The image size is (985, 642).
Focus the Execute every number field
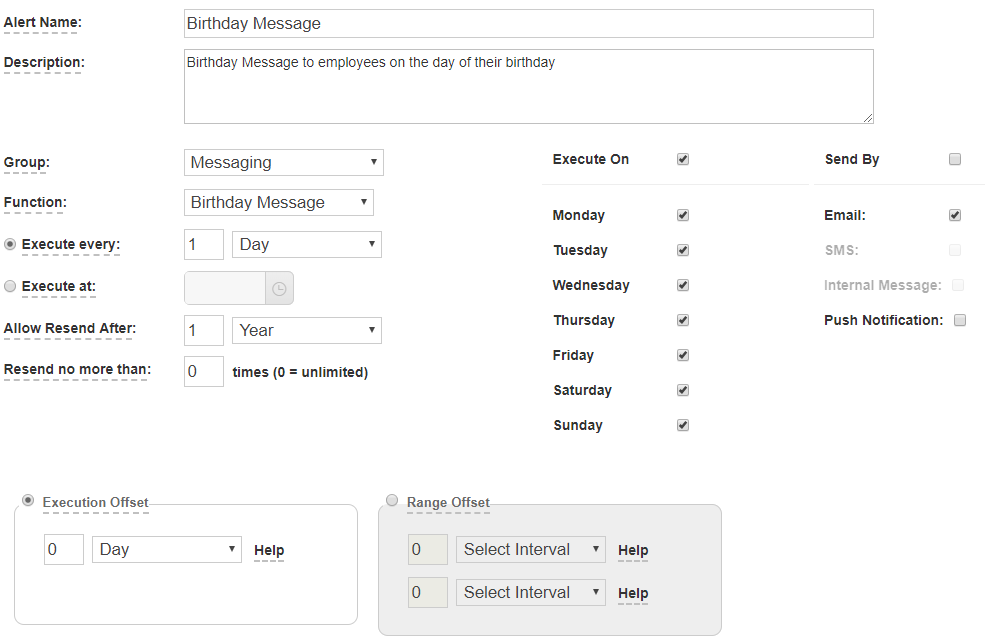click(204, 244)
